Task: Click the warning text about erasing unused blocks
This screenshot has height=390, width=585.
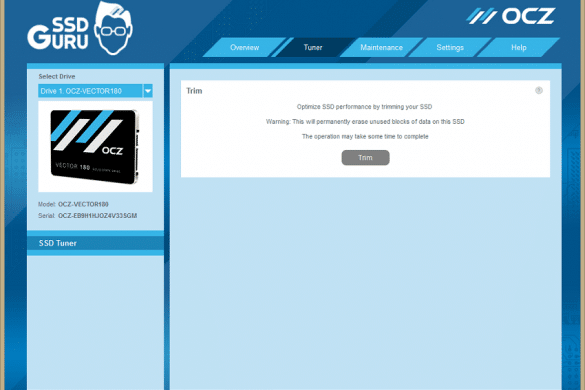Action: tap(365, 122)
